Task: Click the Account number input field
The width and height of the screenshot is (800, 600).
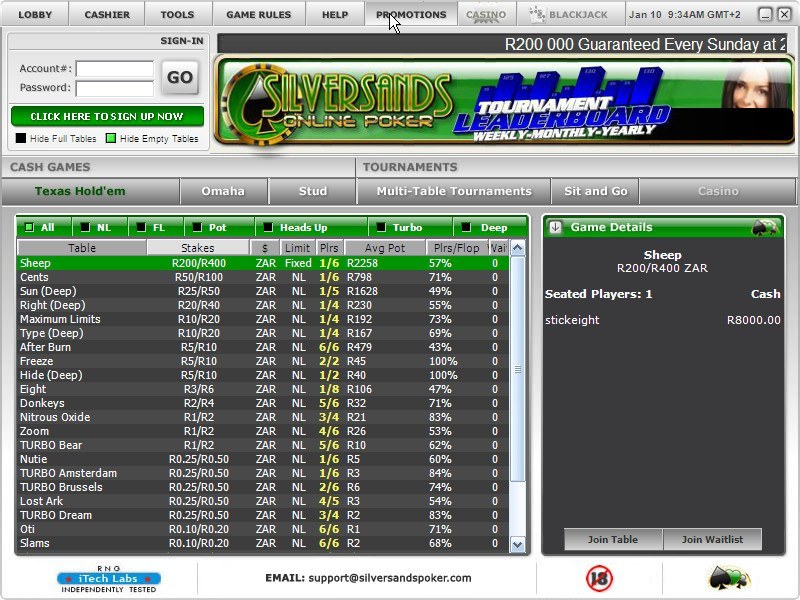Action: 115,69
